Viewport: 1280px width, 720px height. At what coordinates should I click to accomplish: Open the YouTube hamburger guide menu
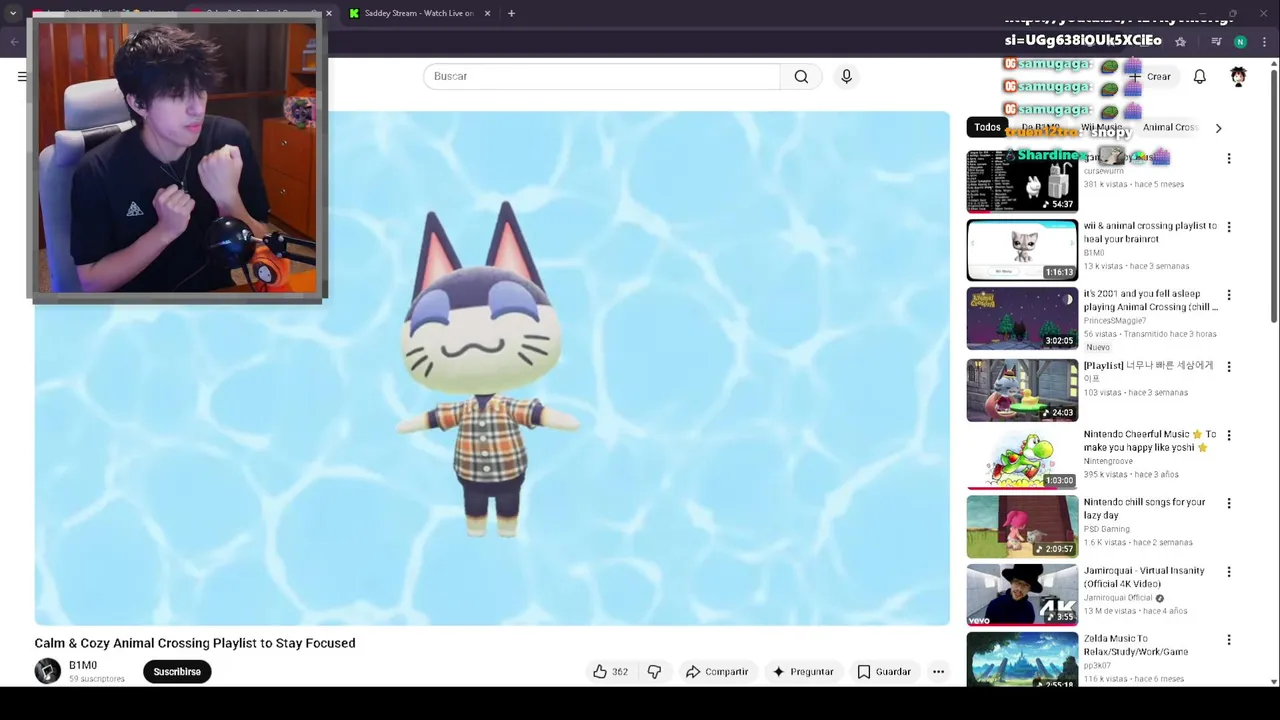(x=22, y=76)
